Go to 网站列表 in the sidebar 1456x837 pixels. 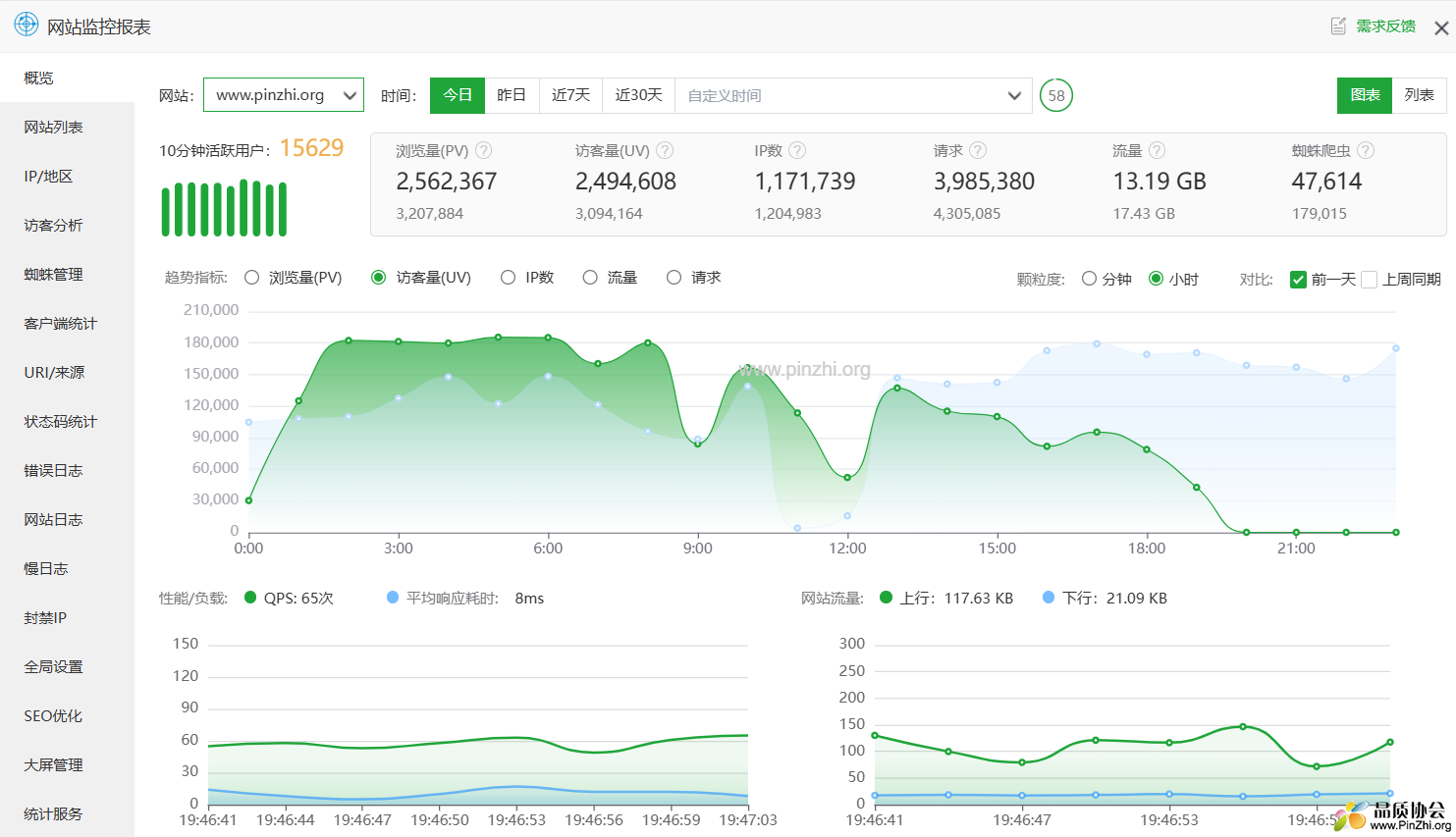pos(67,127)
